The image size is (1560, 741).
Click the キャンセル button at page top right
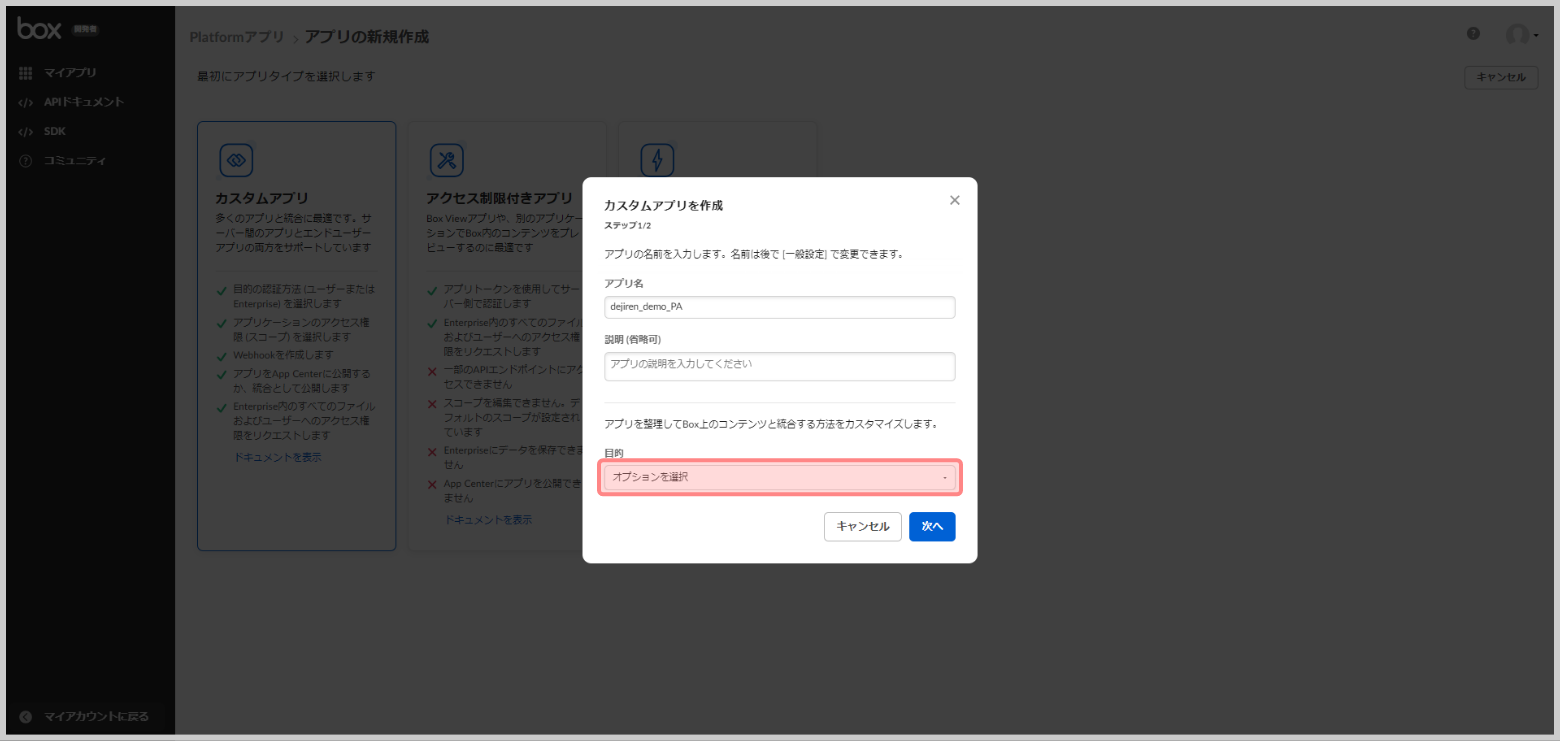coord(1501,77)
